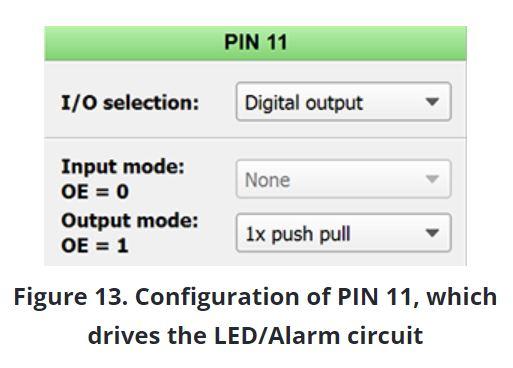
Task: Click the words LED/Alarm circuit in caption
Action: coord(318,335)
